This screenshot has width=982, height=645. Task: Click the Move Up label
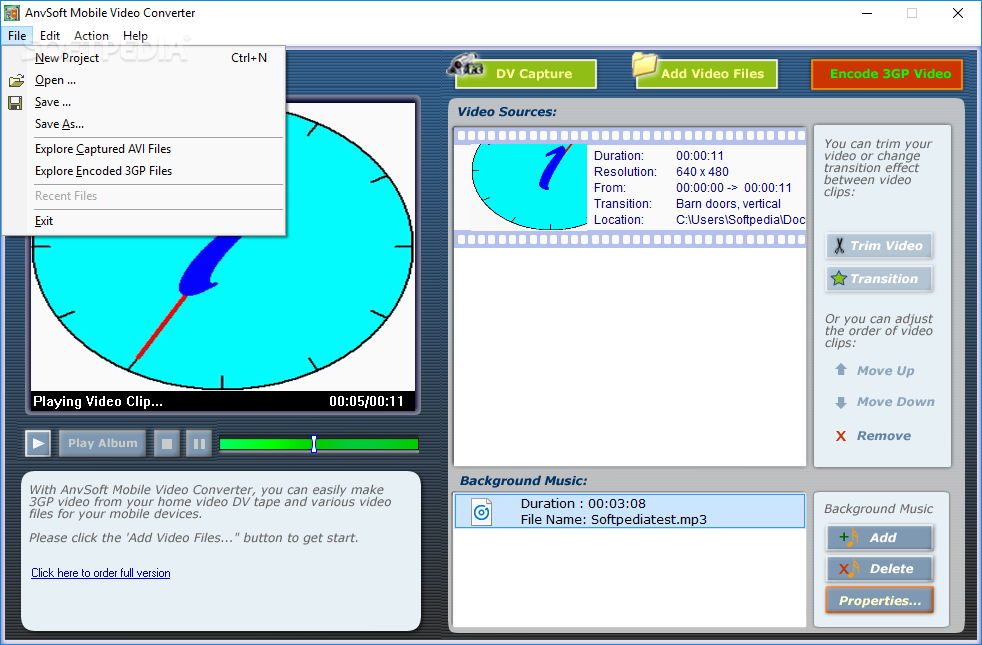(x=886, y=371)
